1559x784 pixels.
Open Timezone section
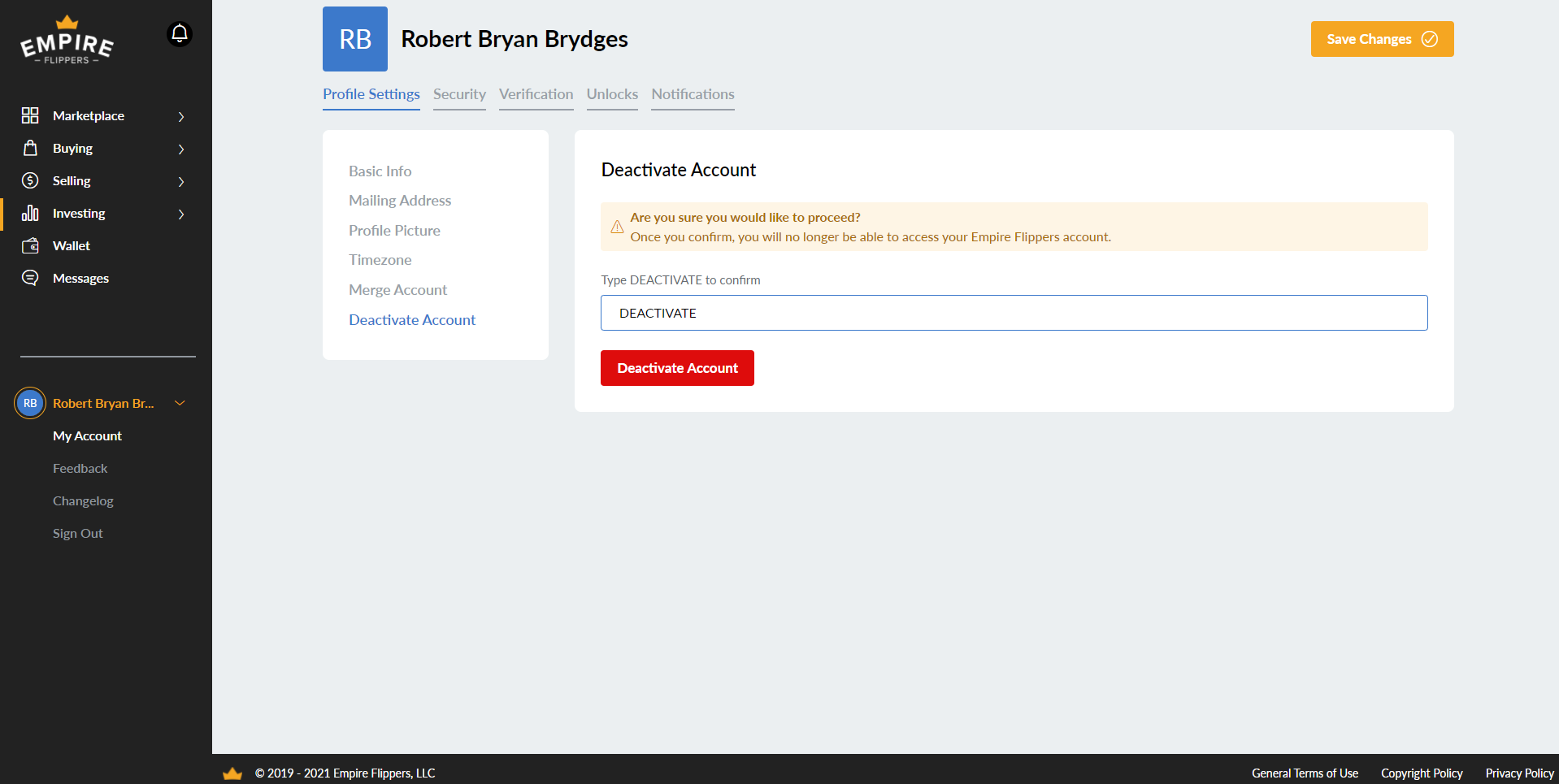point(380,260)
